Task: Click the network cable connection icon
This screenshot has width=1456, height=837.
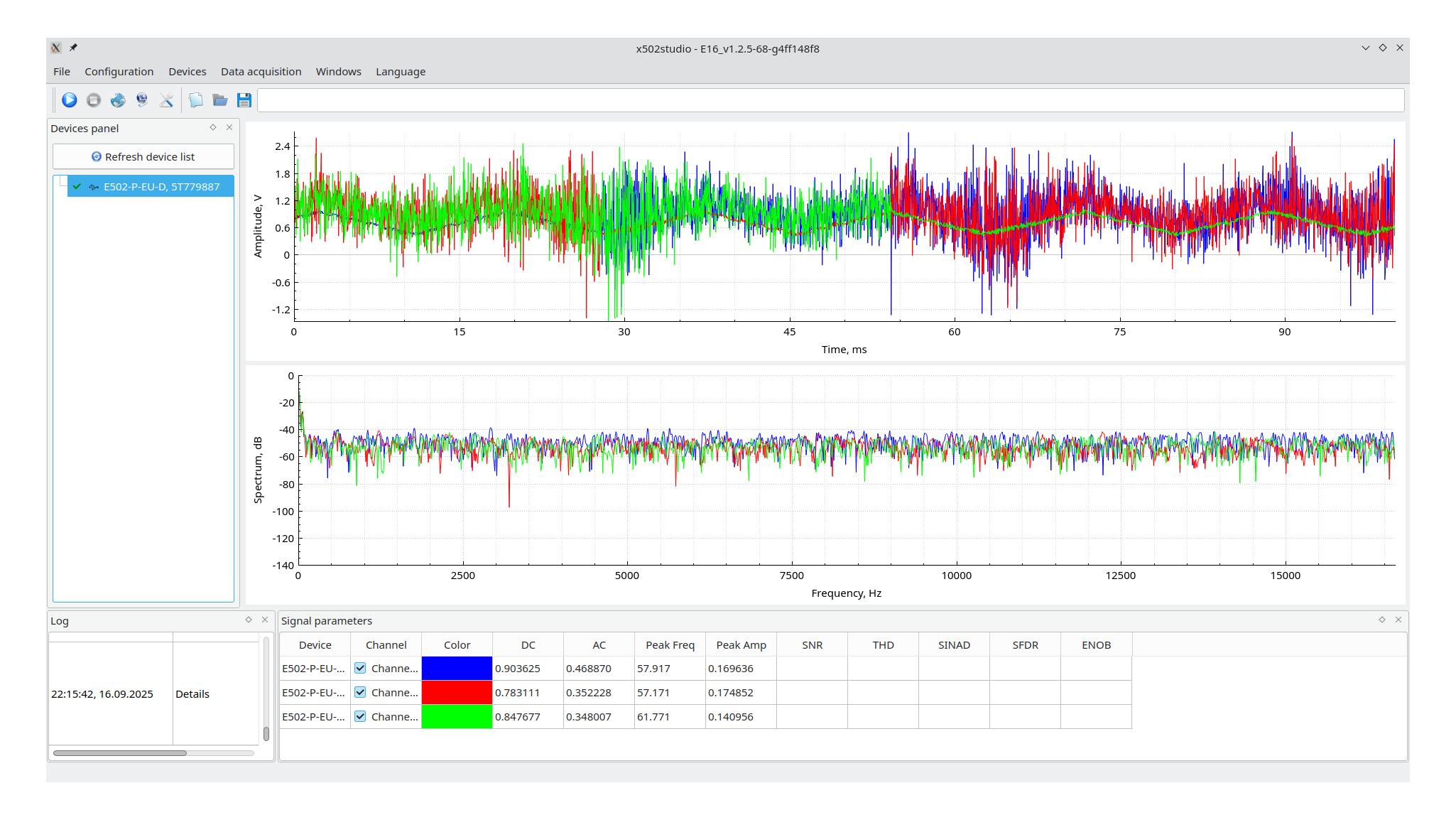Action: pos(142,100)
